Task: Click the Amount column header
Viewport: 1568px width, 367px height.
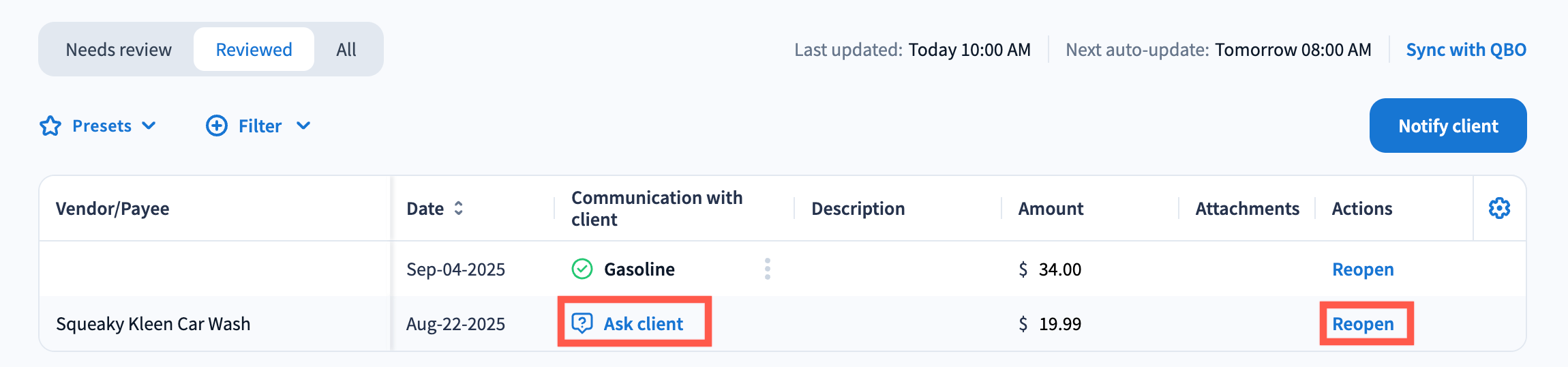Action: click(1051, 209)
